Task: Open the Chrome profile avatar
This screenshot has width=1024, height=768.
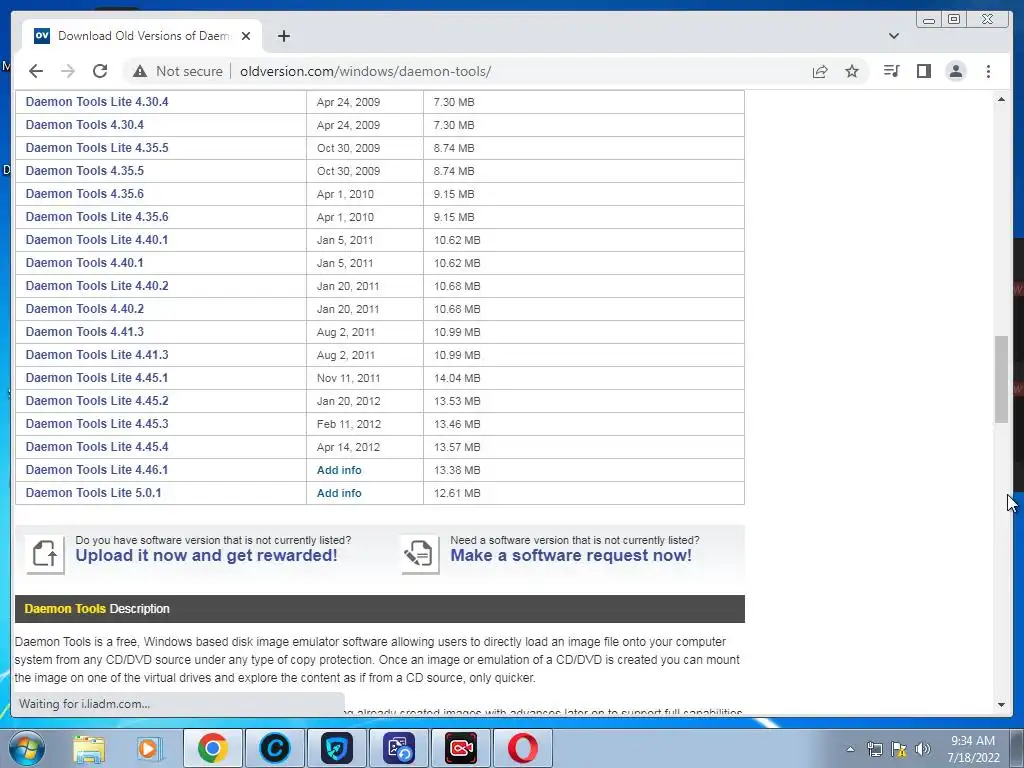Action: click(955, 71)
